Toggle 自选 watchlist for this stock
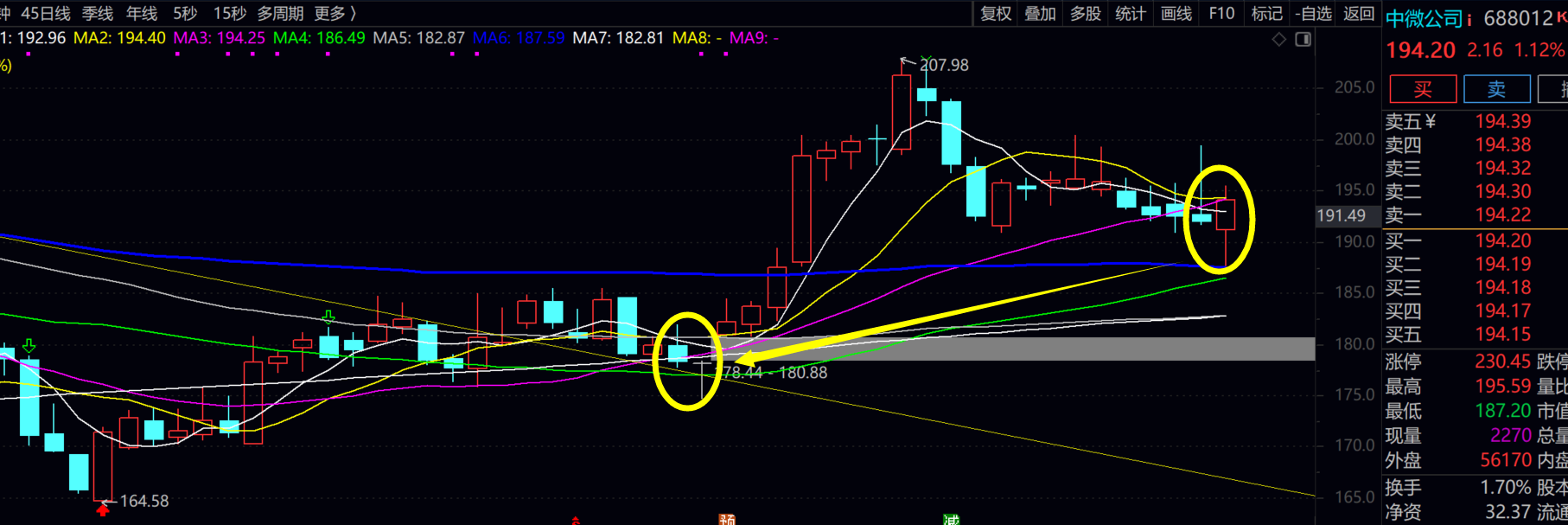Screen dimensions: 1568x525 coord(1313,13)
